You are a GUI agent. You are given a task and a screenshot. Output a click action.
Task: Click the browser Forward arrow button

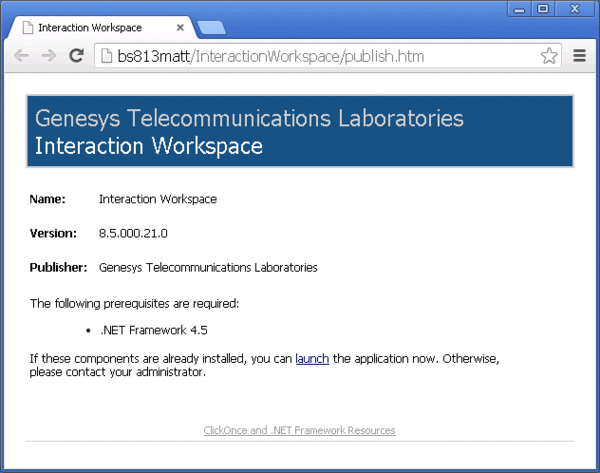[47, 56]
